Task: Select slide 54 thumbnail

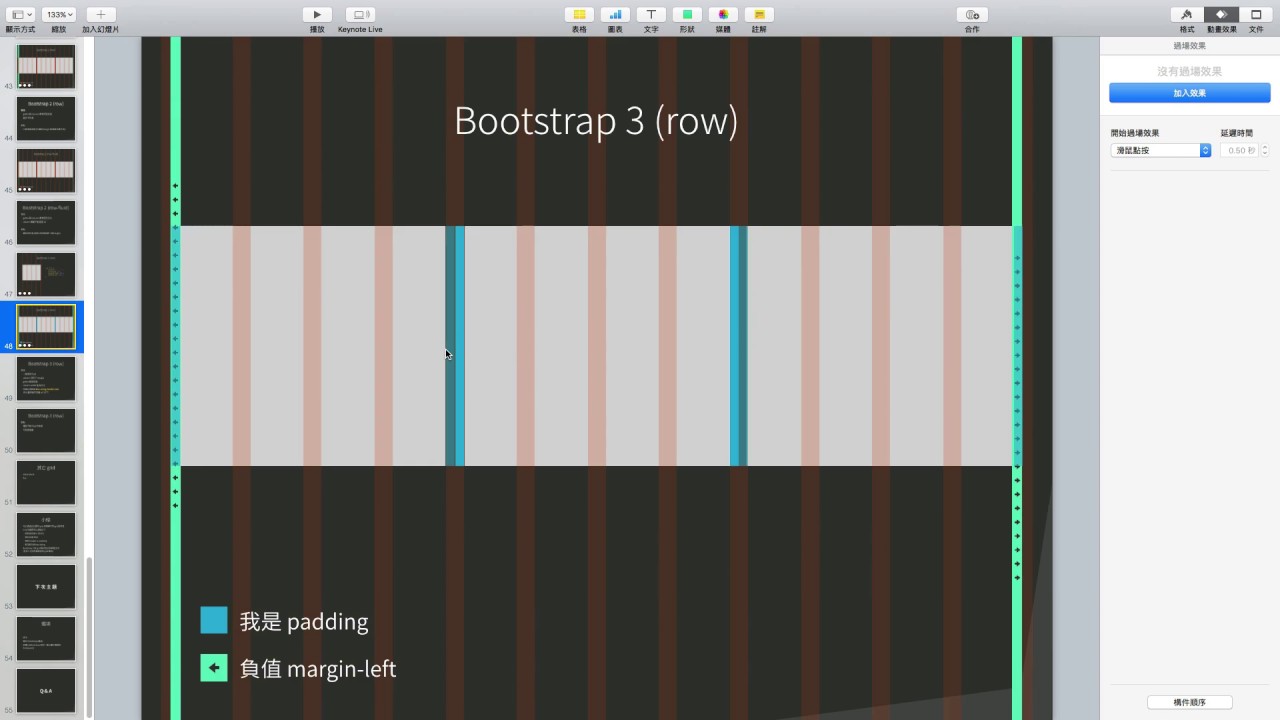Action: coord(46,639)
